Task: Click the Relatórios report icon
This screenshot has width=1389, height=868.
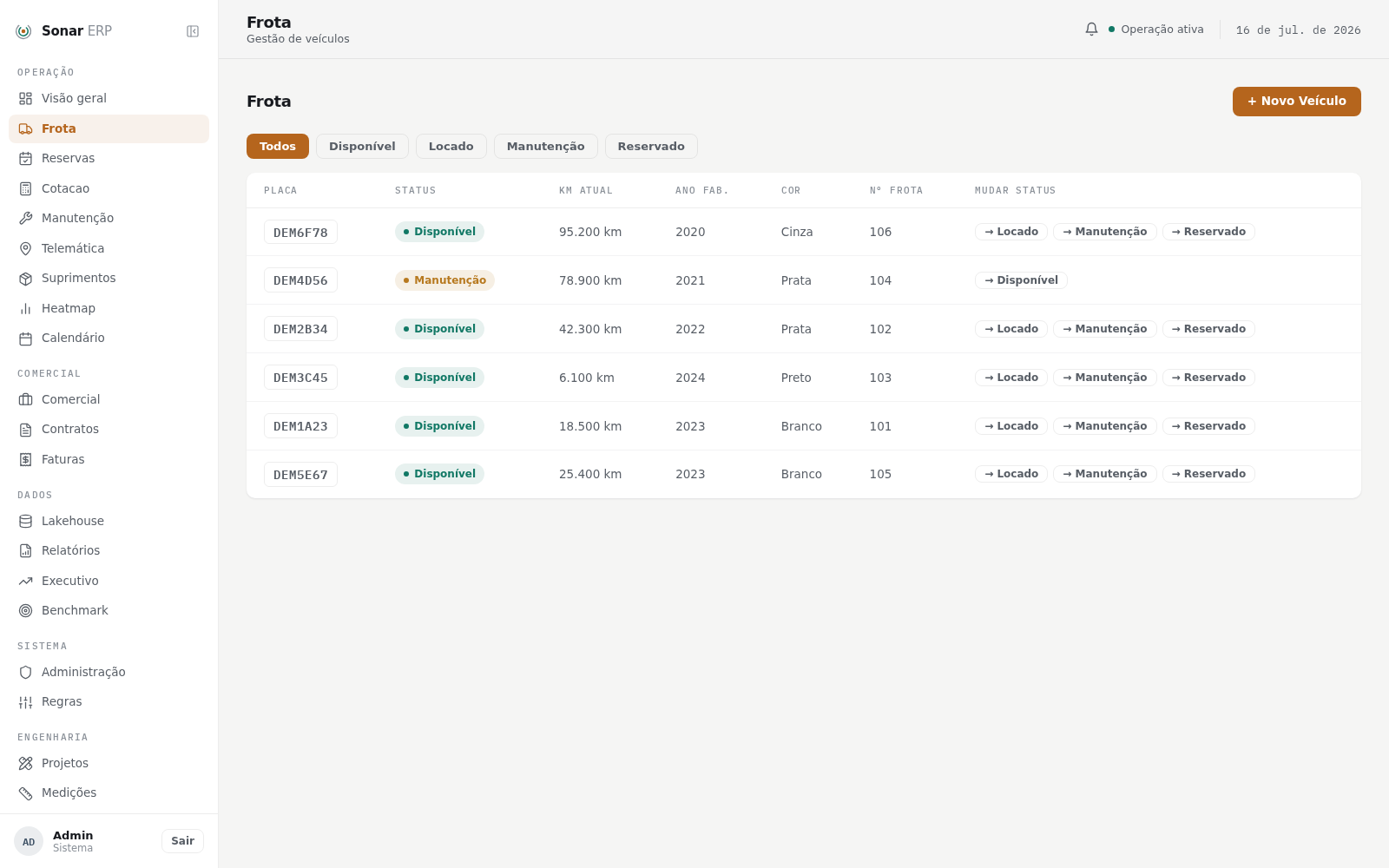Action: coord(26,551)
